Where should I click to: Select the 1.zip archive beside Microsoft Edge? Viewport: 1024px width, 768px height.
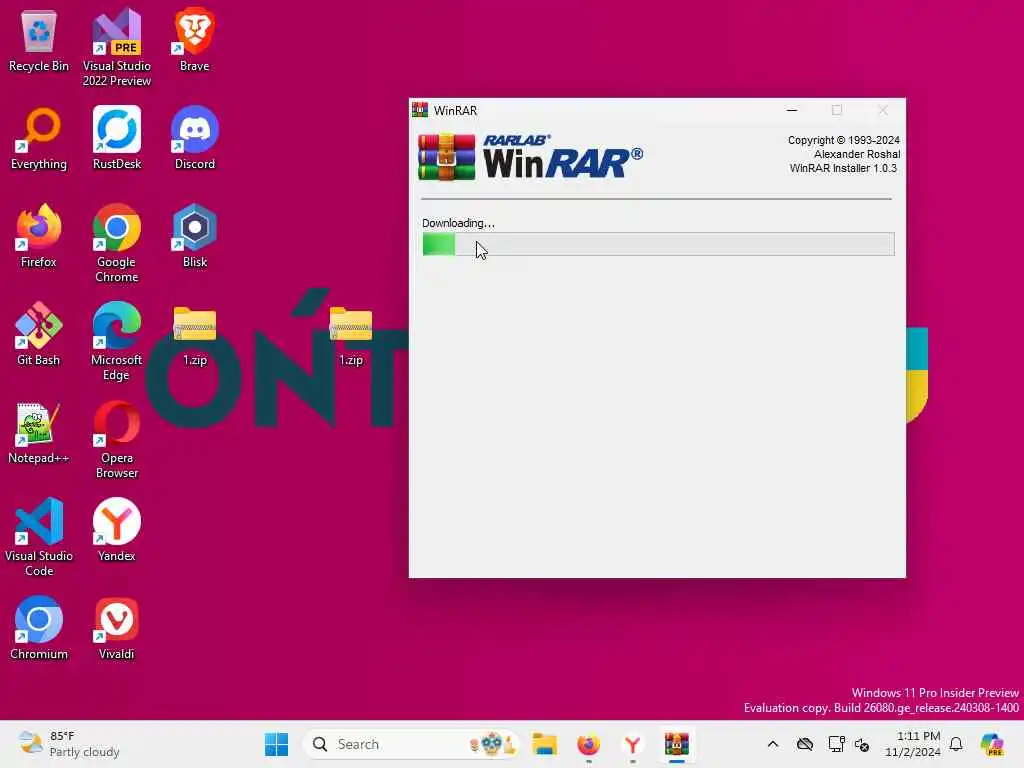pos(195,336)
